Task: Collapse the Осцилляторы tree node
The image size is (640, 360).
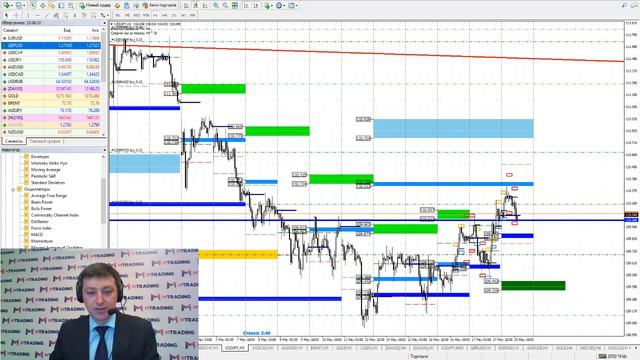Action: point(13,189)
